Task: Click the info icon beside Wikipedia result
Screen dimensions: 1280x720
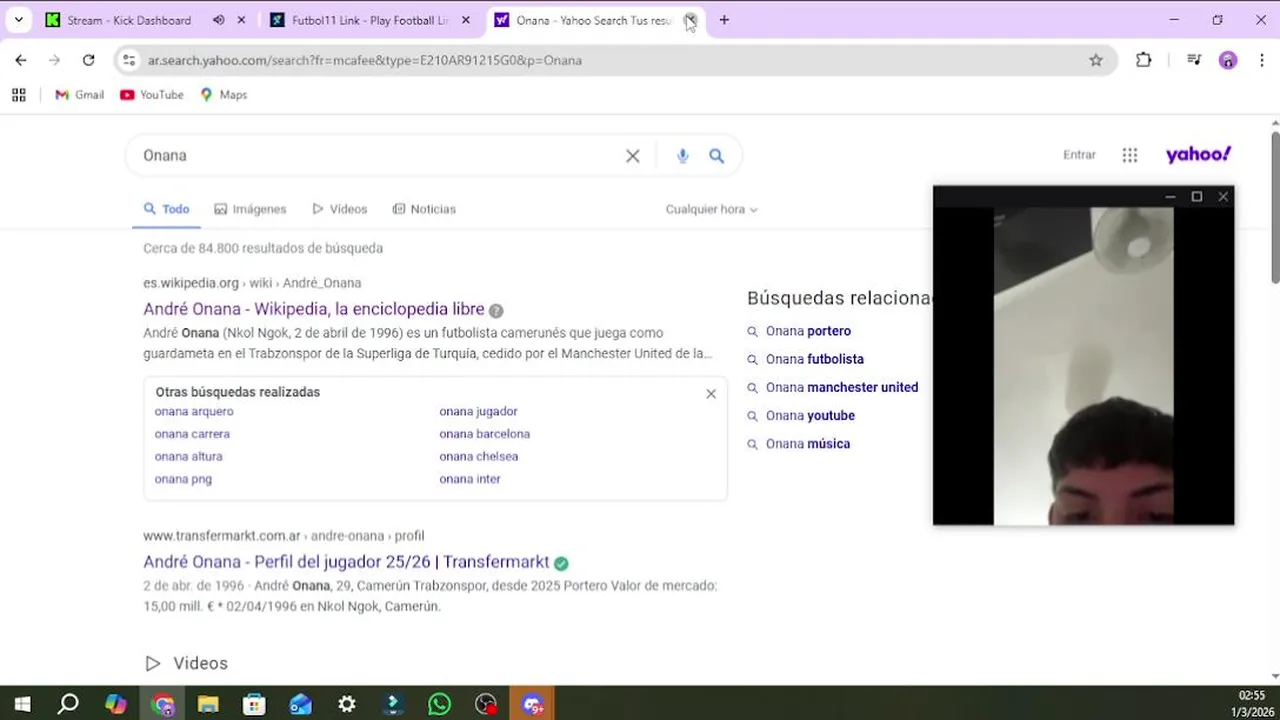Action: (x=496, y=311)
